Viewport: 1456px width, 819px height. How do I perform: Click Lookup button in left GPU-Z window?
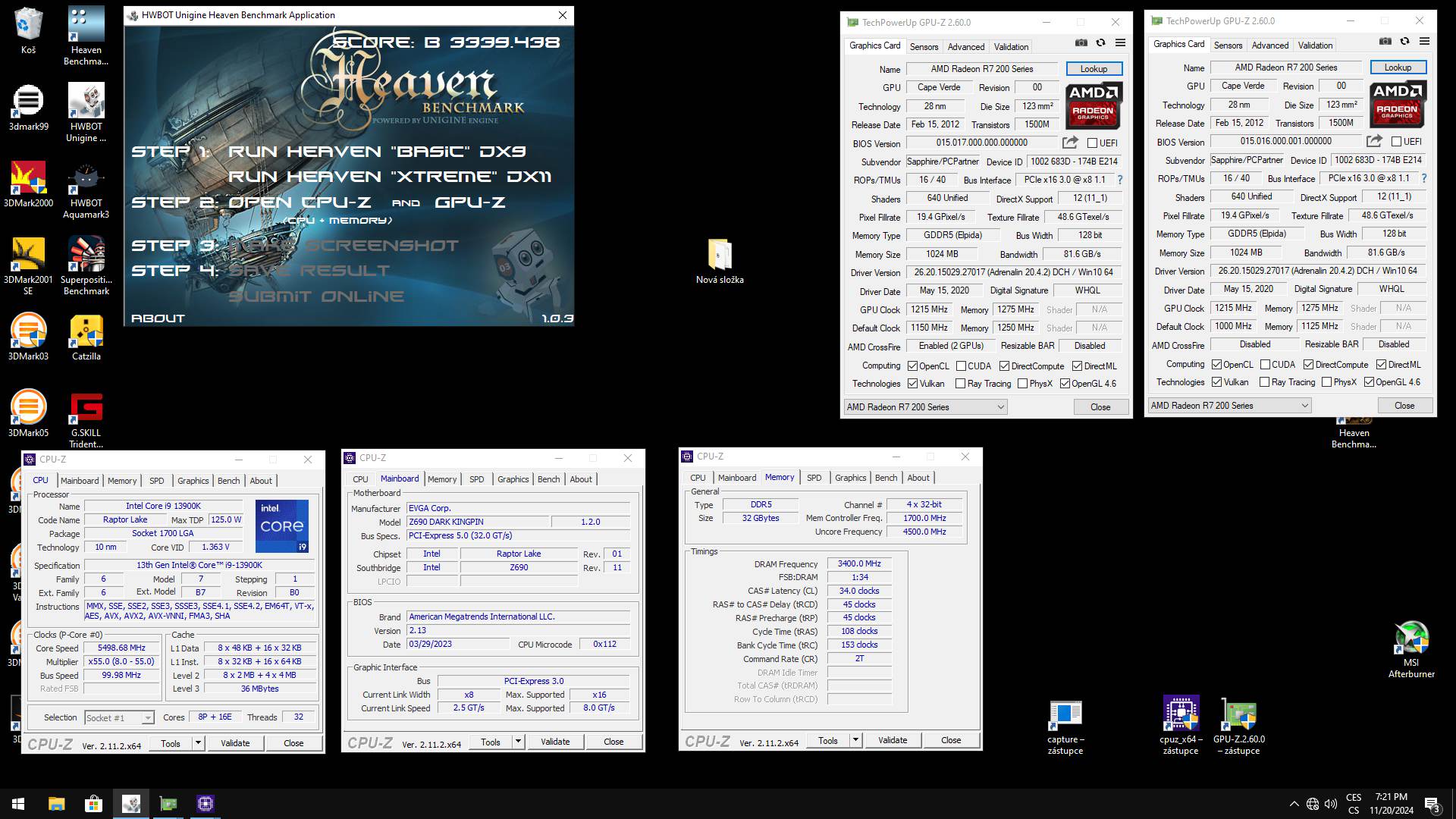click(1094, 69)
